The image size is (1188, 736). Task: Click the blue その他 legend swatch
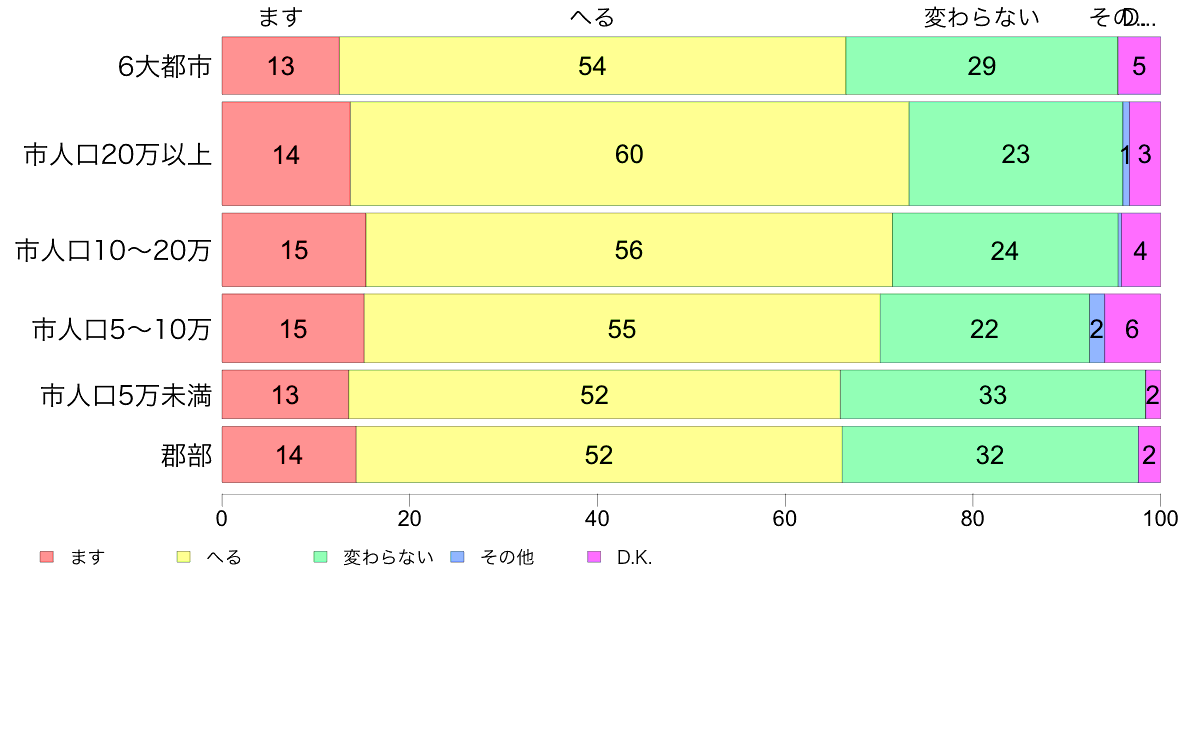coord(458,557)
